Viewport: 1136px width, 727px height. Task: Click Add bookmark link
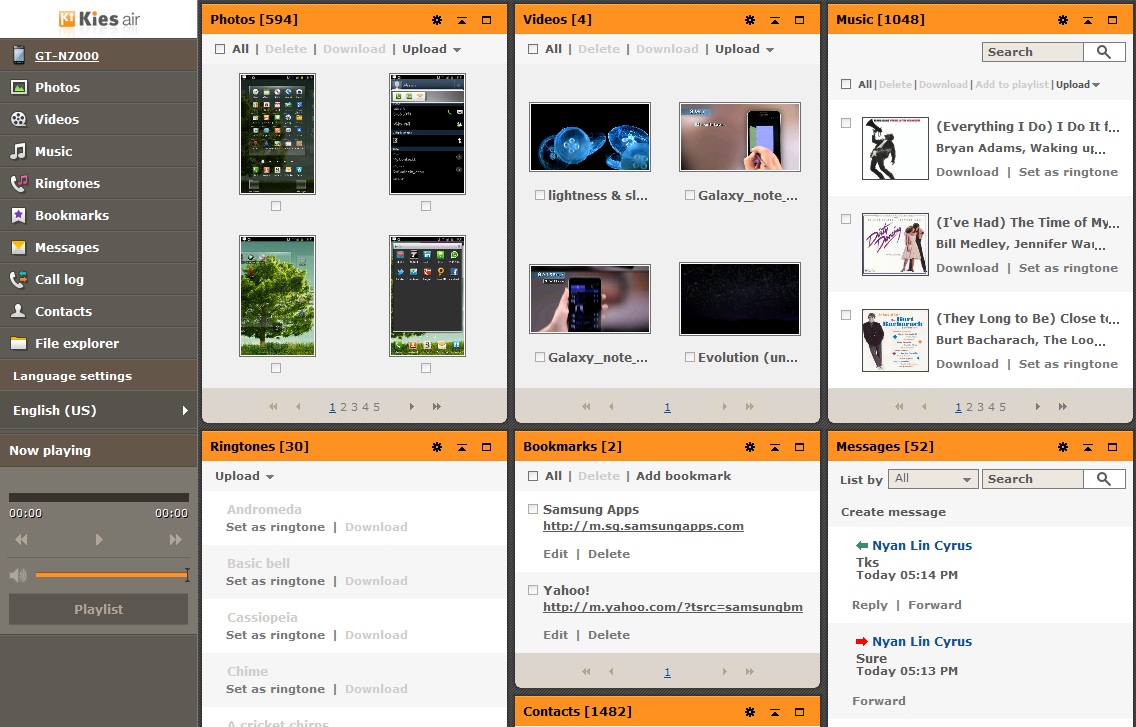[x=683, y=476]
